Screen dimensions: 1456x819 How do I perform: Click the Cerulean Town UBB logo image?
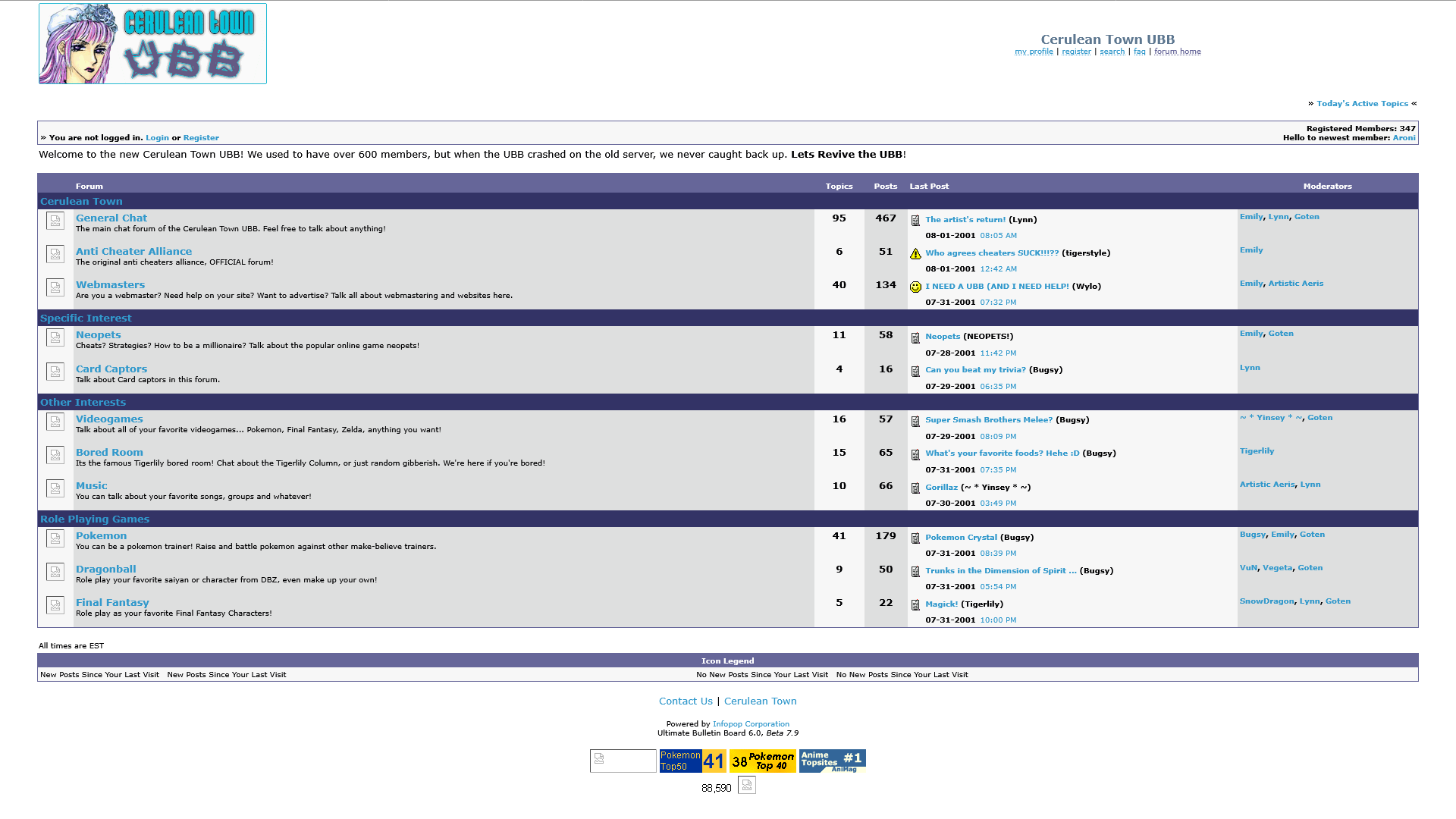(152, 43)
